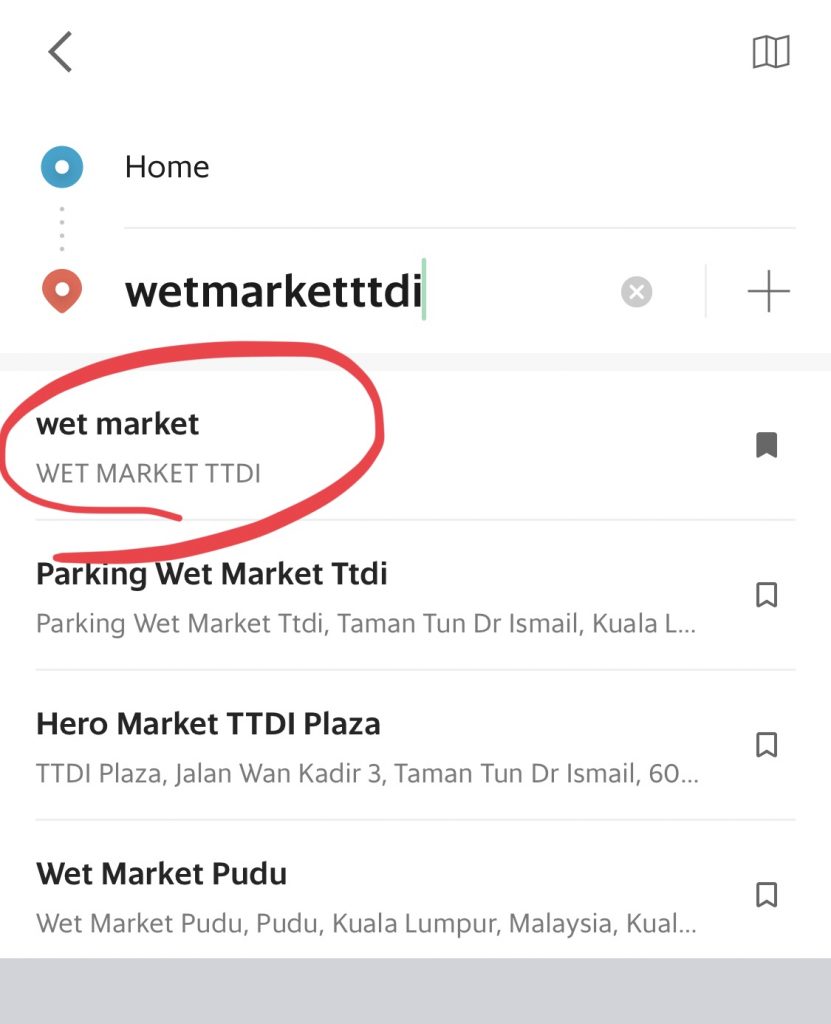Image resolution: width=831 pixels, height=1024 pixels.
Task: Bookmark Wet Market Pudu result
Action: pyautogui.click(x=766, y=895)
